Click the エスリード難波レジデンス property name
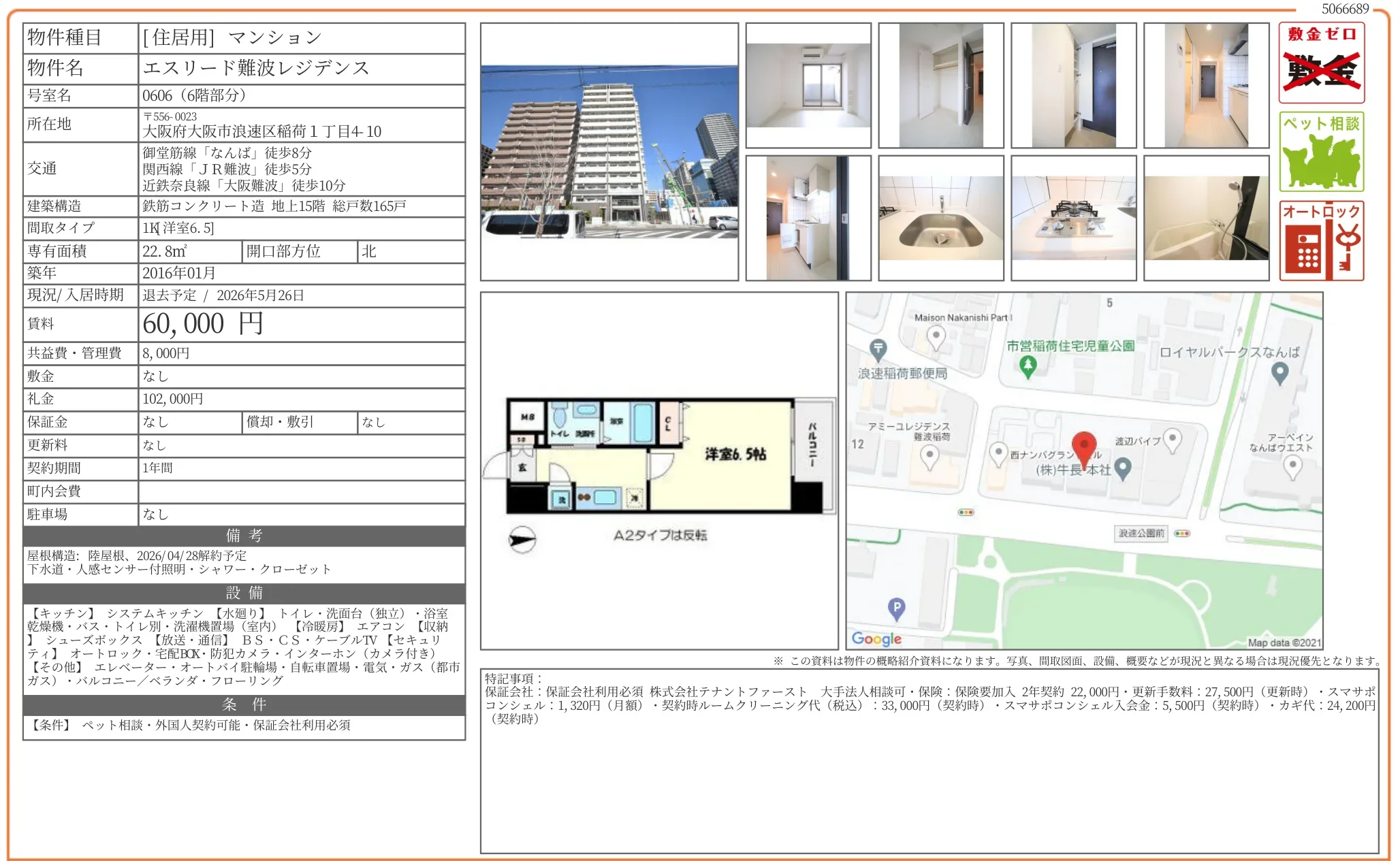 tap(256, 68)
